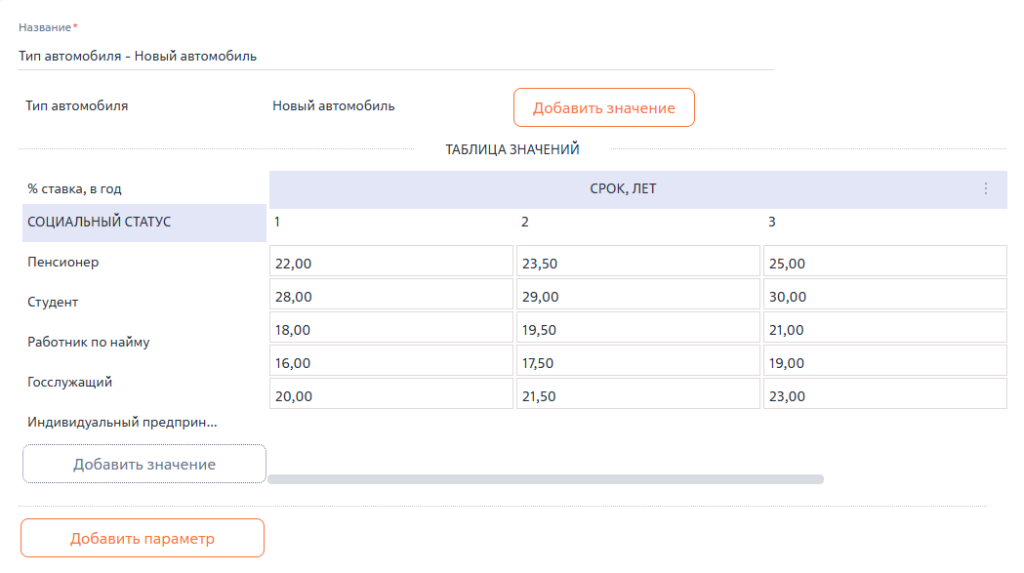1024x573 pixels.
Task: Select the rate cell containing 22,00
Action: pos(391,263)
